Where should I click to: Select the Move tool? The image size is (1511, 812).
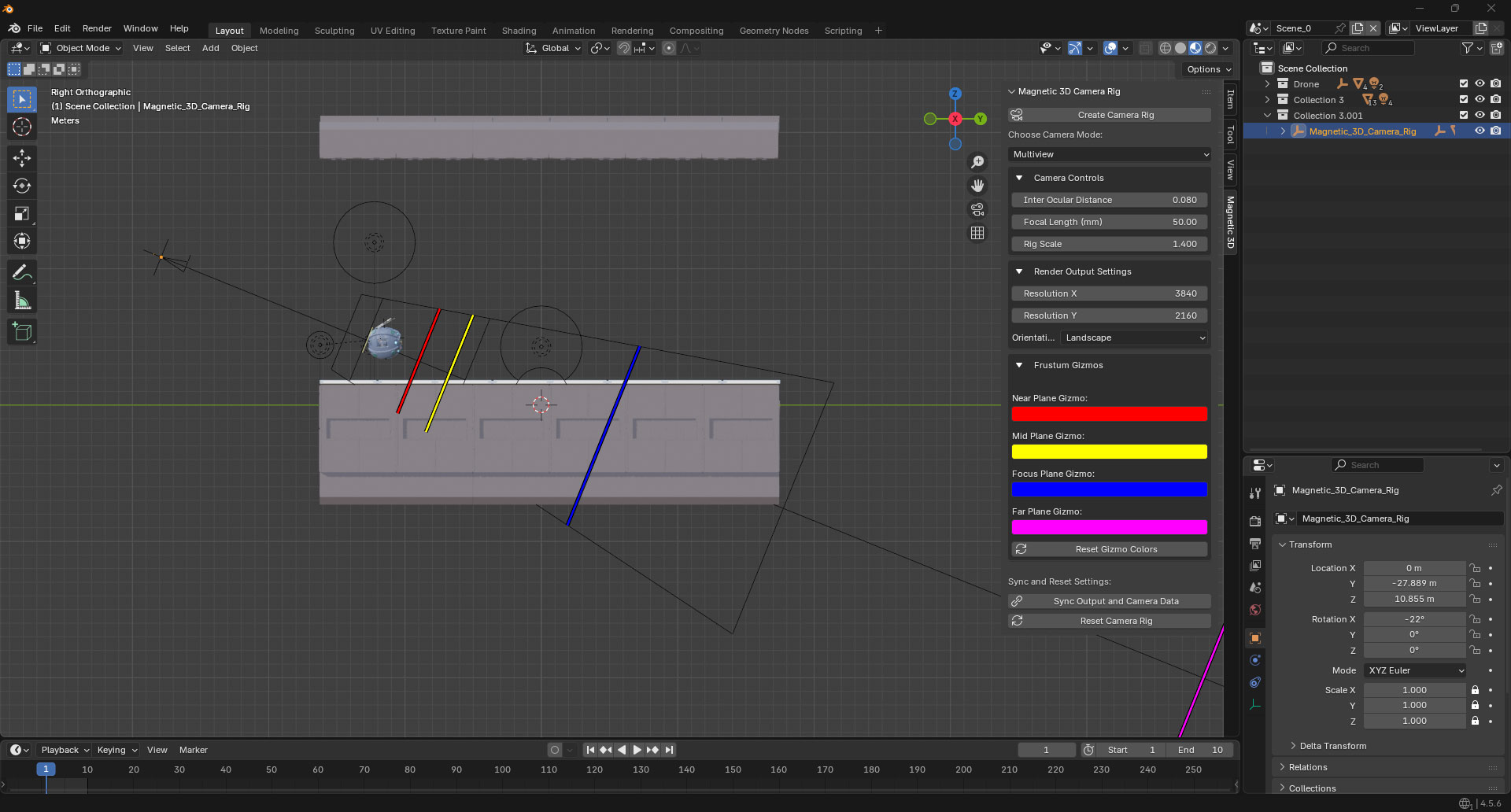pos(22,158)
